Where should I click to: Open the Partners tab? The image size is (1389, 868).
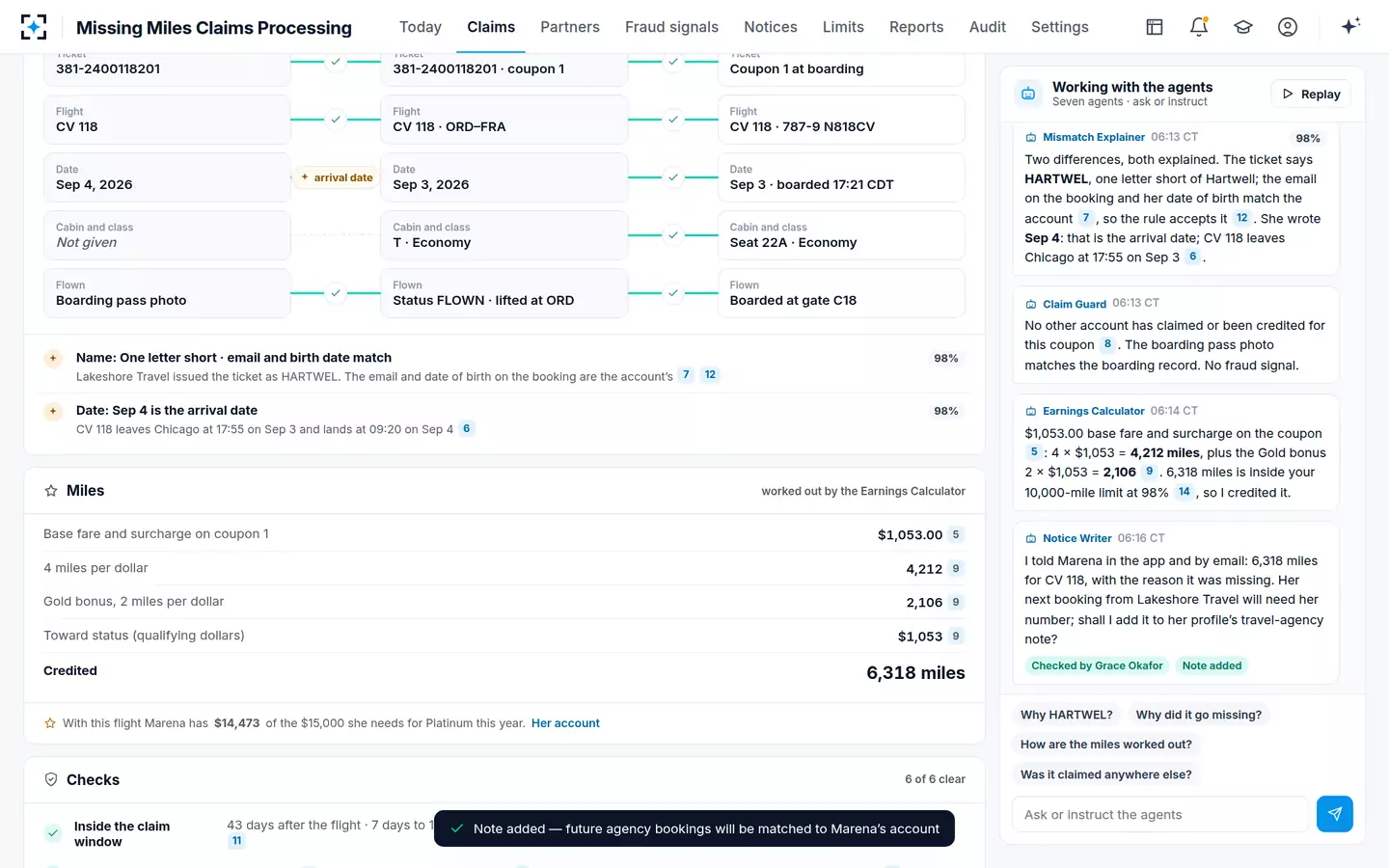[570, 27]
